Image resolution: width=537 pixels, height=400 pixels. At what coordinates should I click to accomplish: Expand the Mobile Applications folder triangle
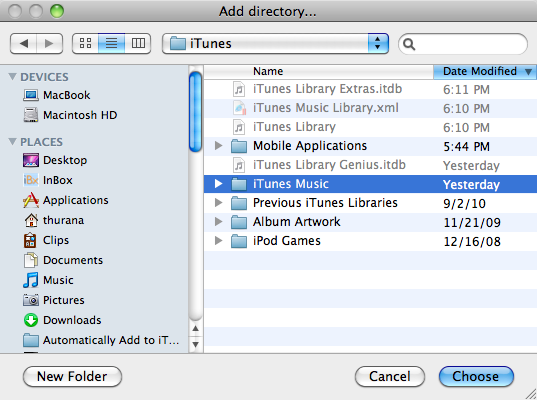218,146
